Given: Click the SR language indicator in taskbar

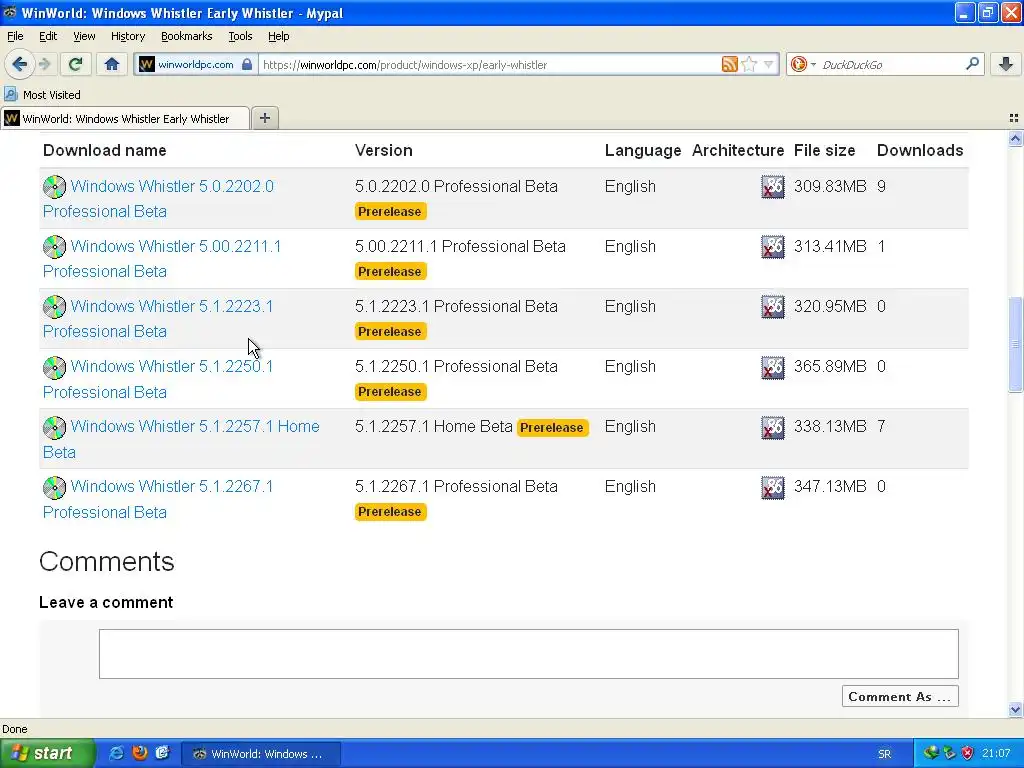Looking at the screenshot, I should click(884, 754).
